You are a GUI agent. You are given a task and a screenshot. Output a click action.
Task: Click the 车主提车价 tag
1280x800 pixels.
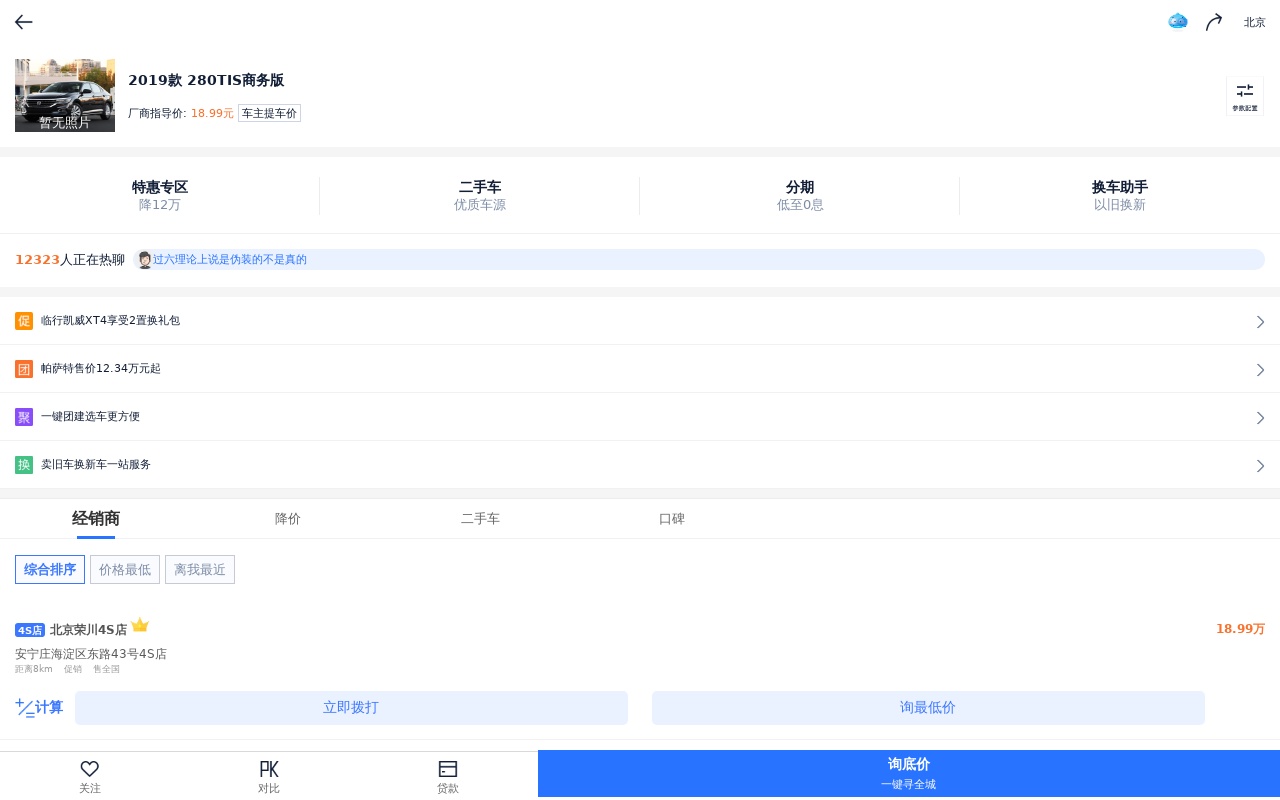click(269, 113)
